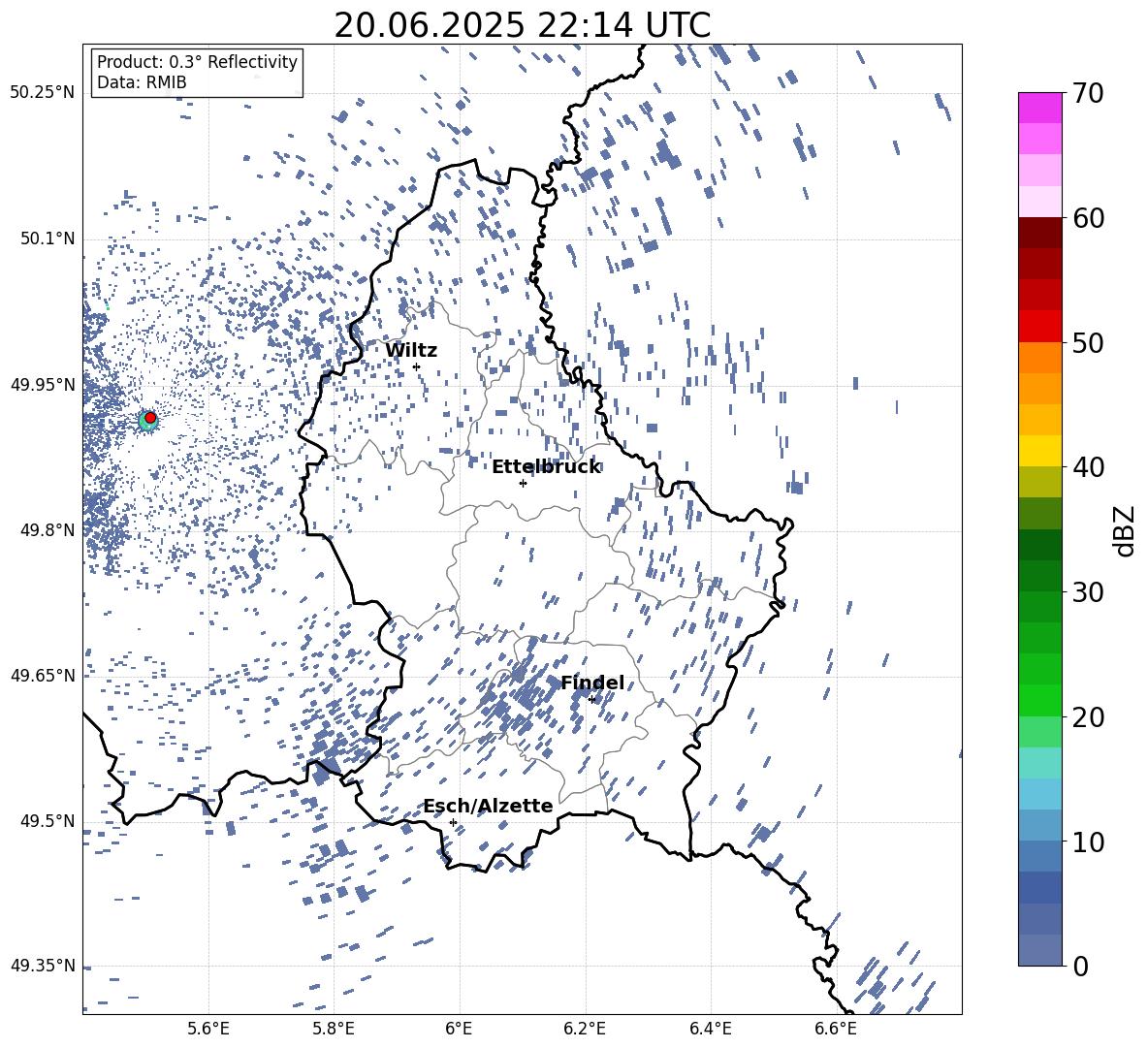Click the 5.6°E longitude label

tap(207, 1029)
